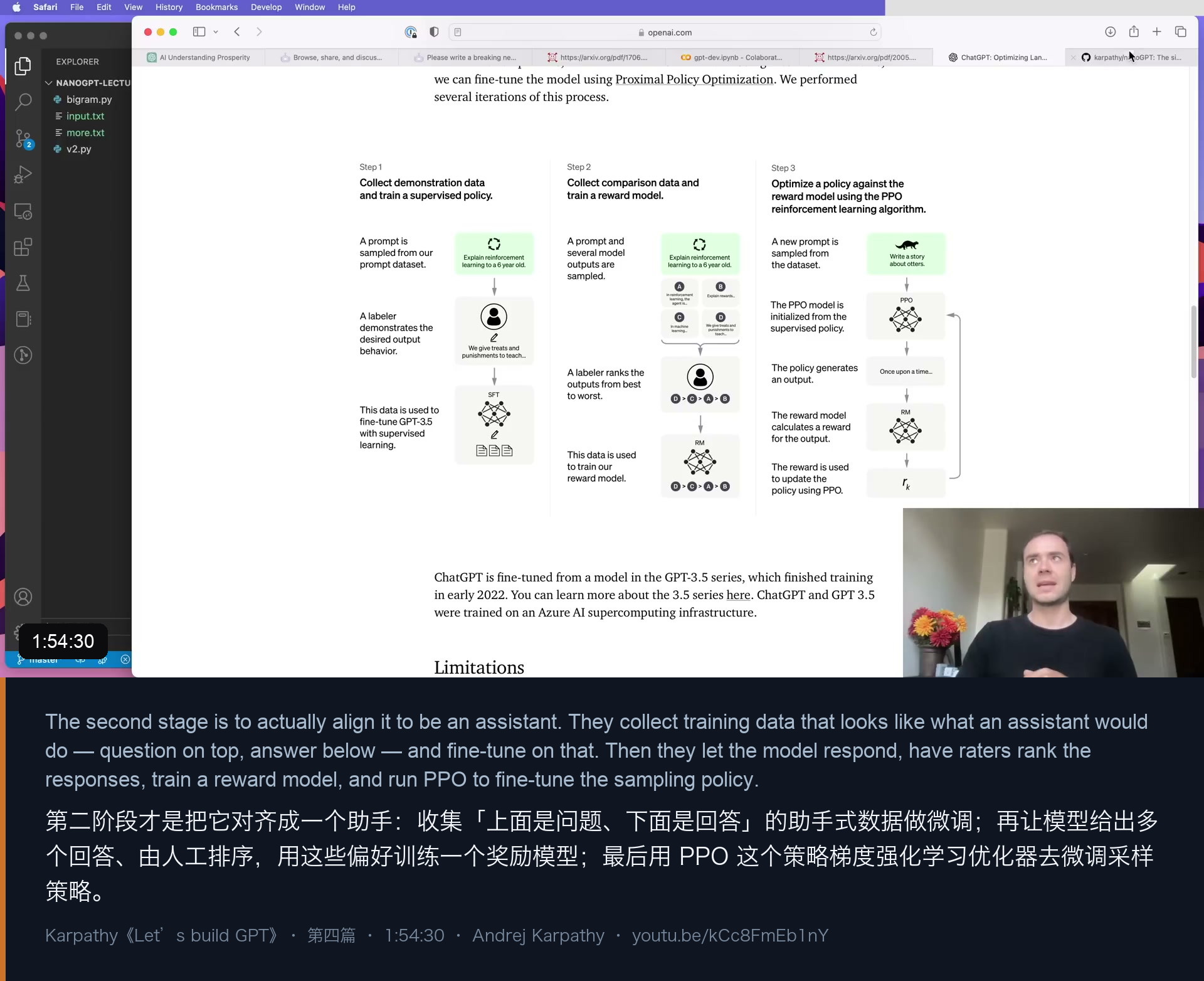Click the Safari page vertical scrollbar
Viewport: 1204px width, 981px height.
click(x=1193, y=342)
